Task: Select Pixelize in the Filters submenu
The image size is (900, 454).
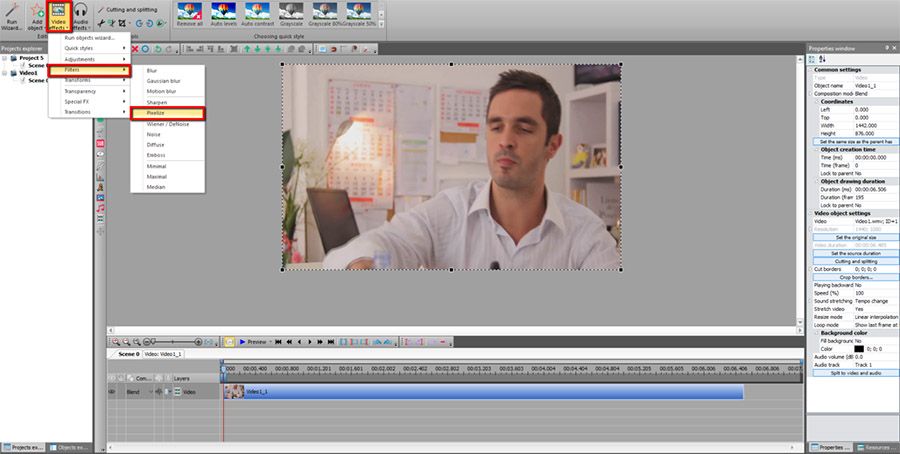Action: click(167, 113)
